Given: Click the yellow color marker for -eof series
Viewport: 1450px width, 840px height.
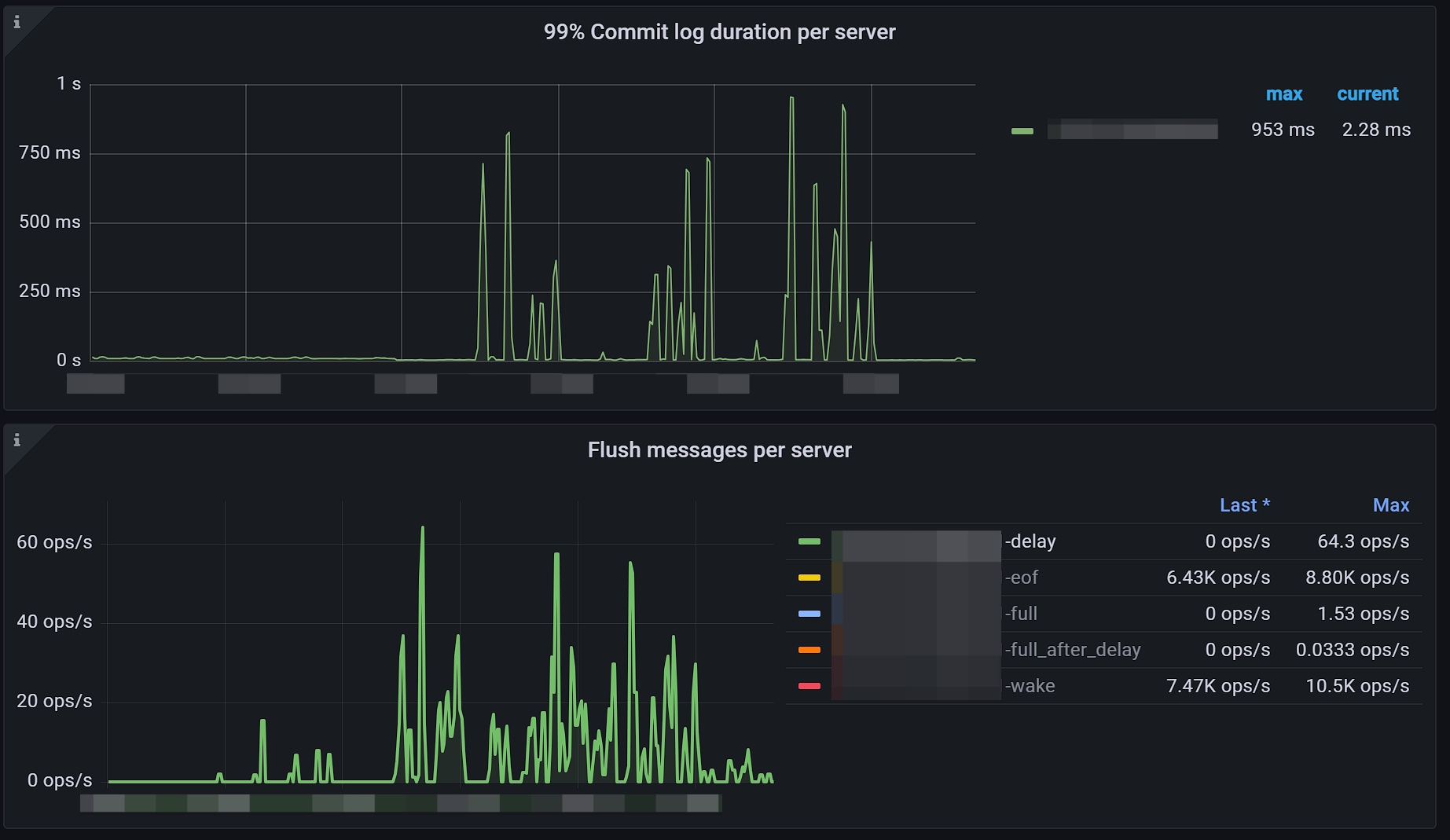Looking at the screenshot, I should [x=809, y=578].
